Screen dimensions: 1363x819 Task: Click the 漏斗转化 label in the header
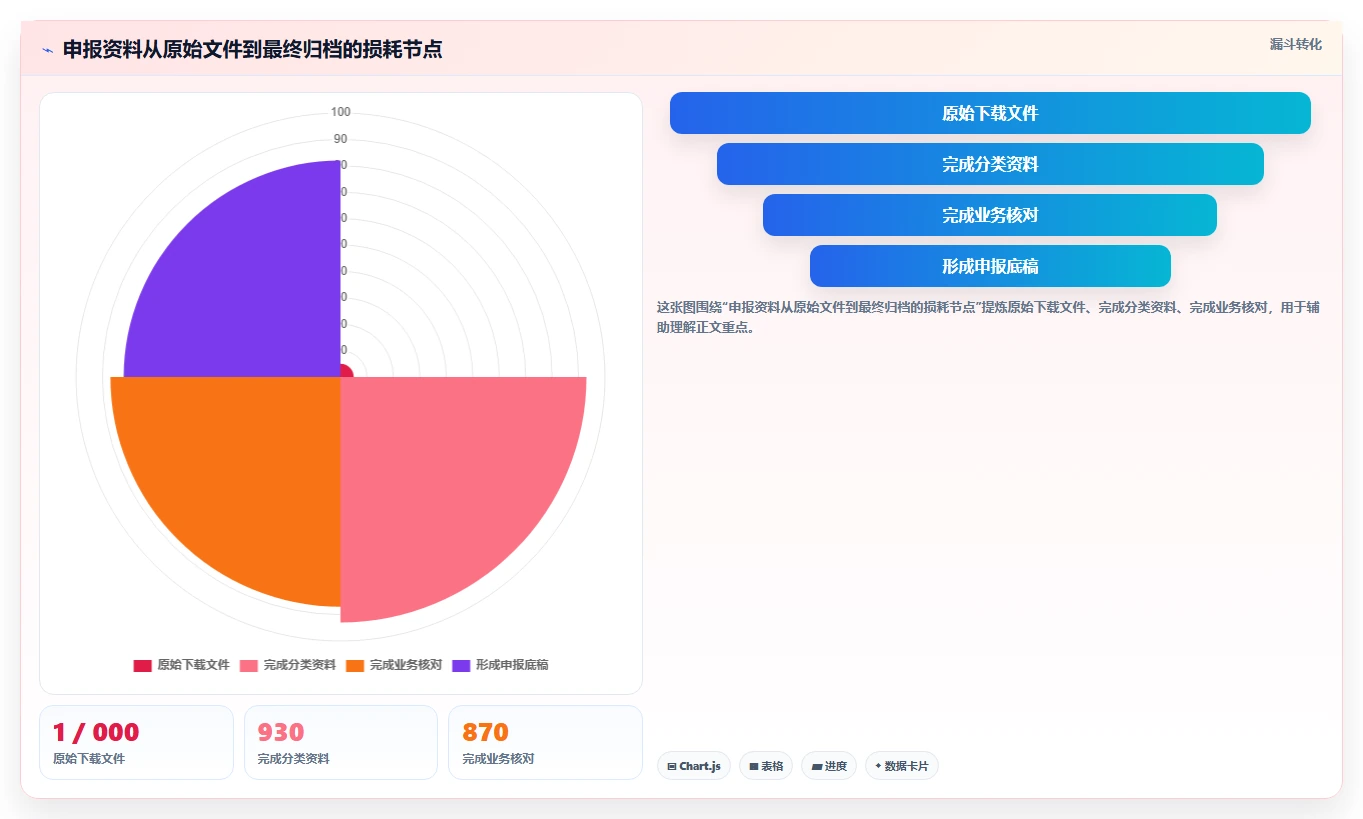pyautogui.click(x=1296, y=45)
